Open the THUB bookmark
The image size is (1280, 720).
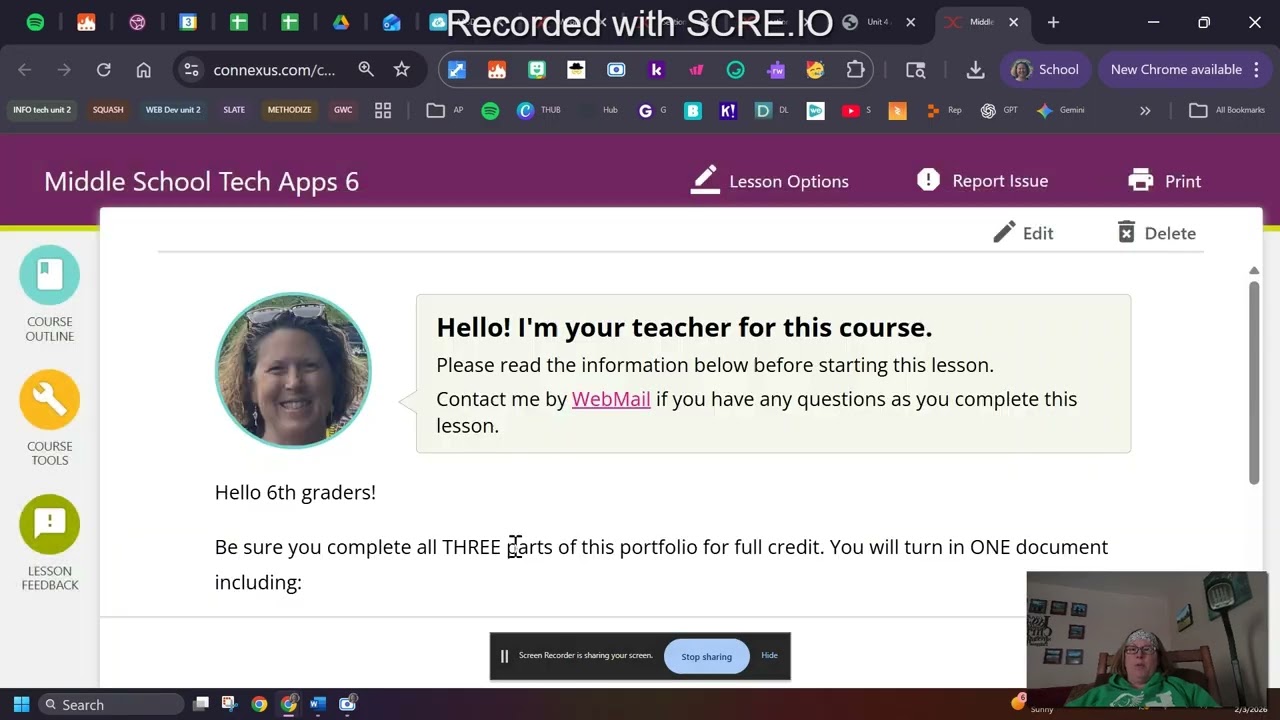[x=538, y=111]
